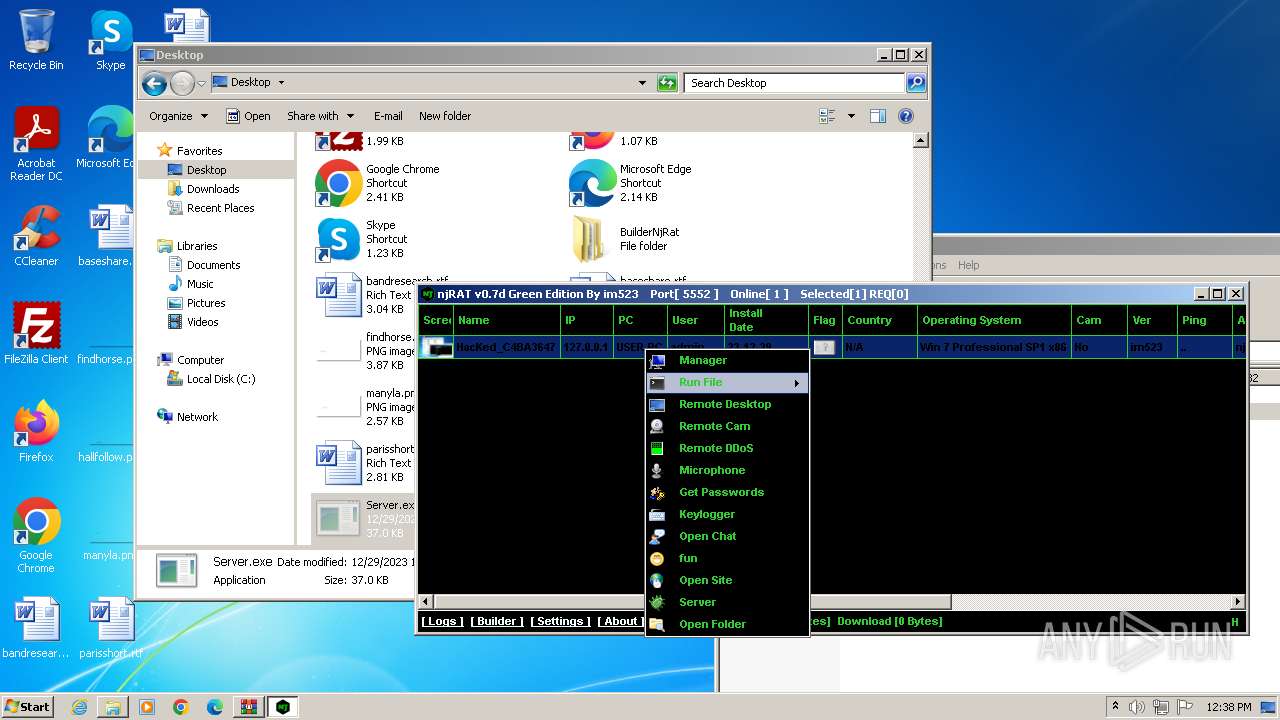Click the flag image in victim row
Screen dimensions: 1280x720
[x=824, y=347]
